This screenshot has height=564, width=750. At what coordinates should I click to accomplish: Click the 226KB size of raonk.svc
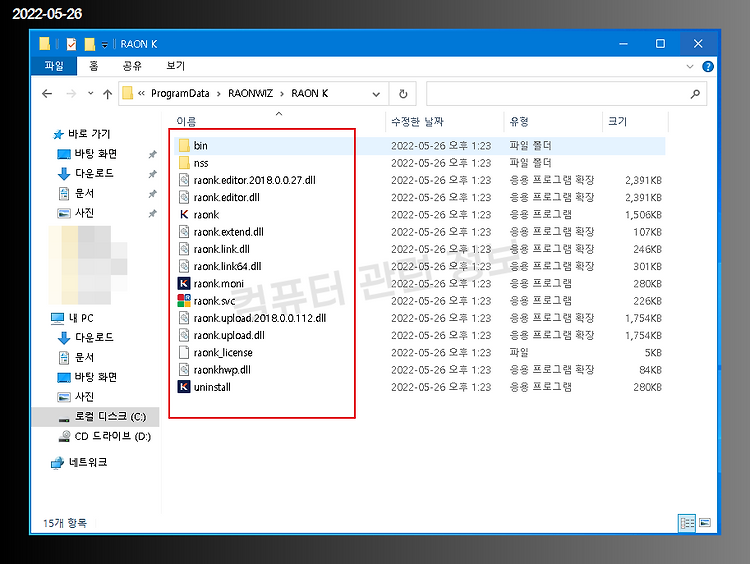(647, 301)
